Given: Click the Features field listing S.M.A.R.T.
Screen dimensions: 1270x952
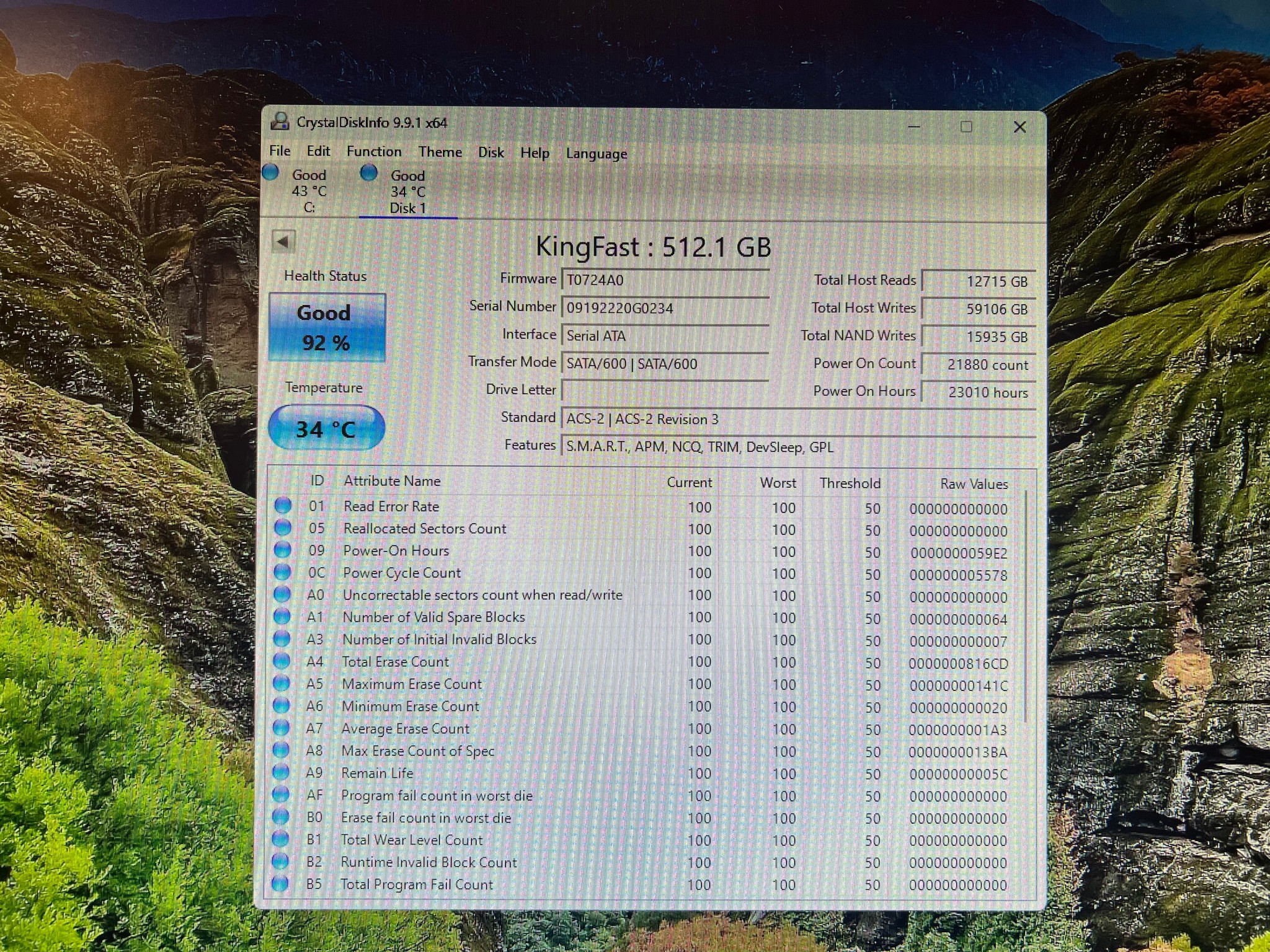Looking at the screenshot, I should (x=799, y=447).
